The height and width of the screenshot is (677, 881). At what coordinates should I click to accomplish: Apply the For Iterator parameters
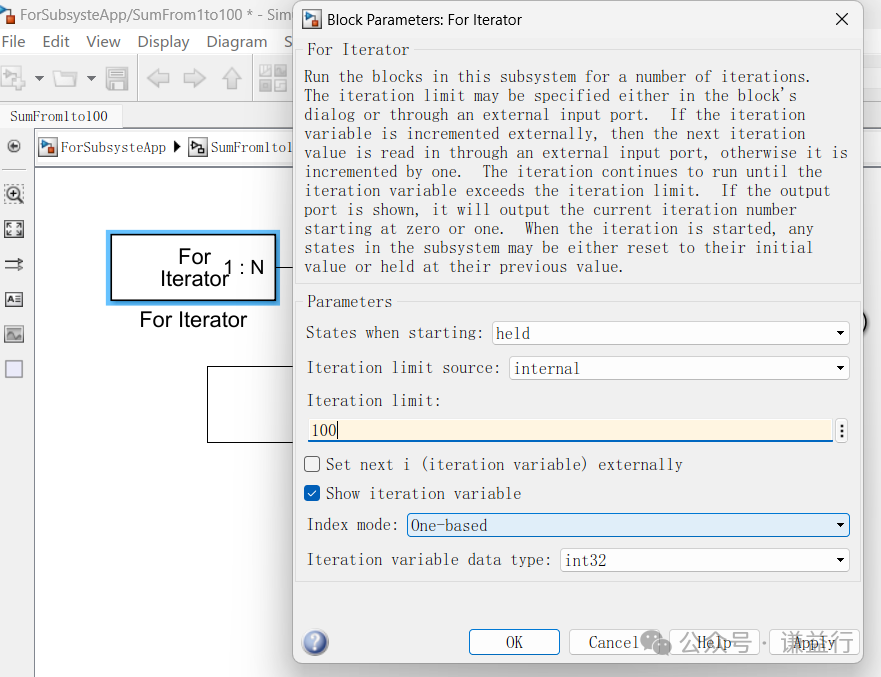click(815, 642)
